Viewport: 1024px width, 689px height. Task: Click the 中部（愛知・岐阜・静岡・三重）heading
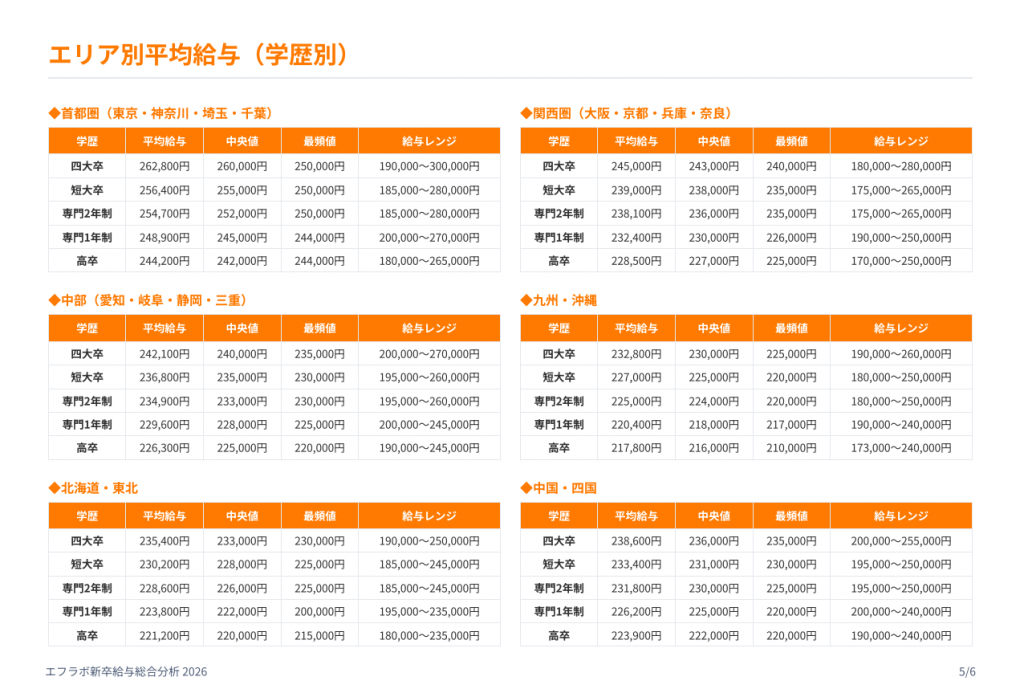[148, 300]
